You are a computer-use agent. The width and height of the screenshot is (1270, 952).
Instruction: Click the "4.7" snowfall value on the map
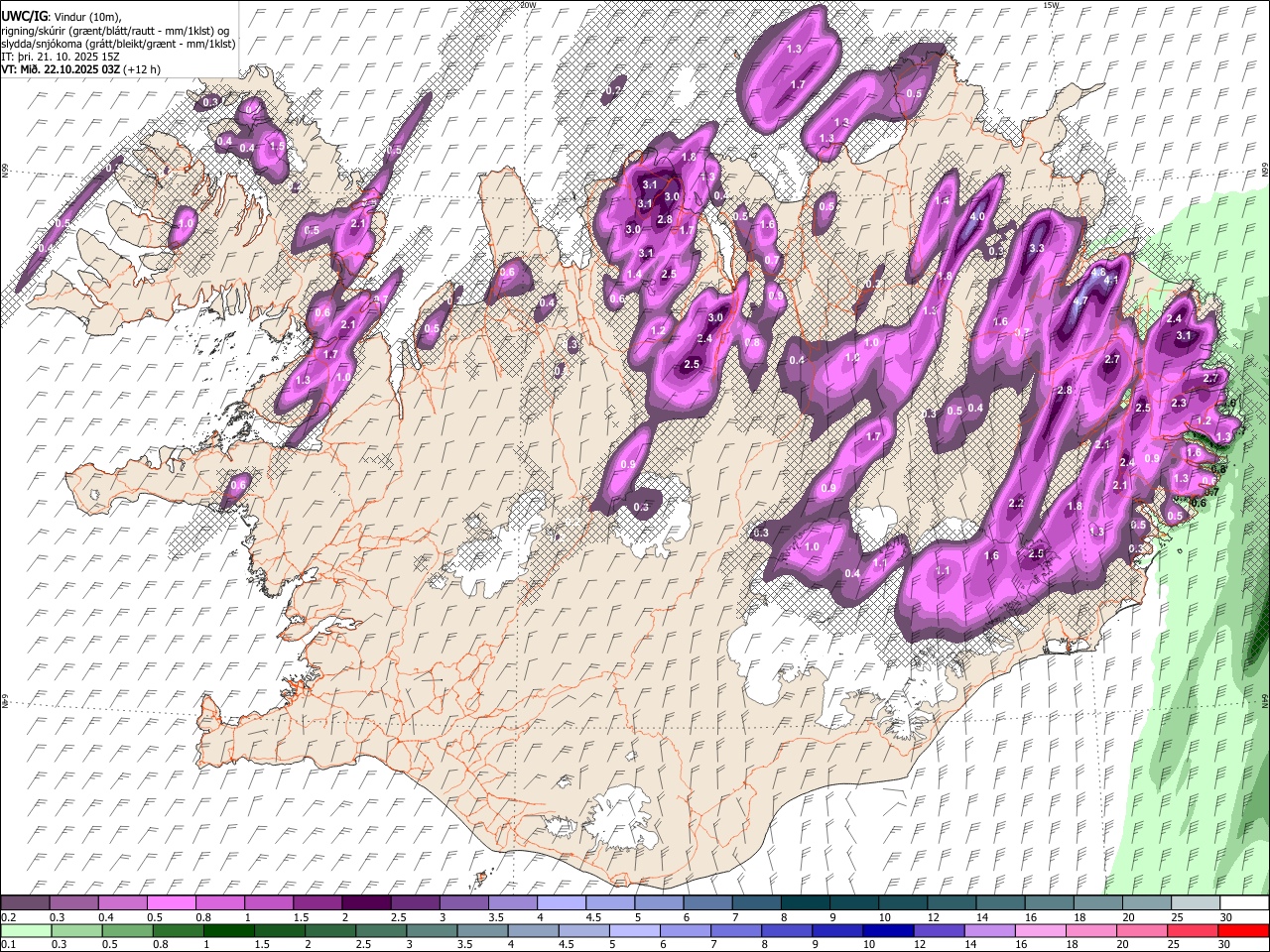point(1080,299)
